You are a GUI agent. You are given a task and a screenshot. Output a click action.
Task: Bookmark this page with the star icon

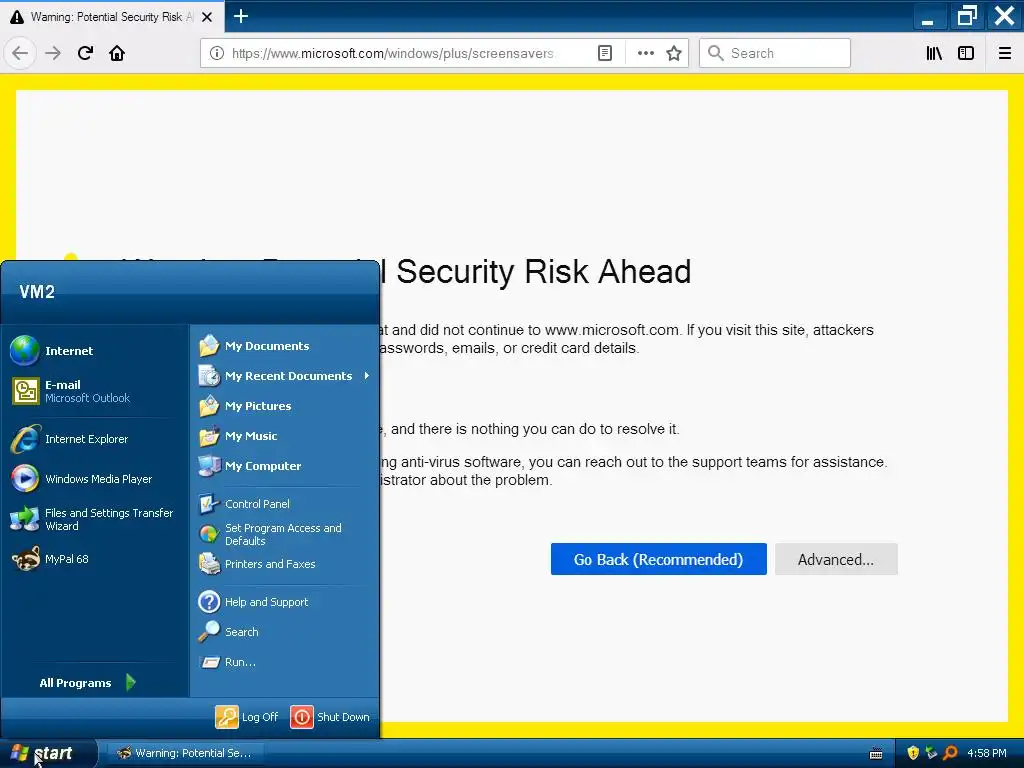point(674,53)
